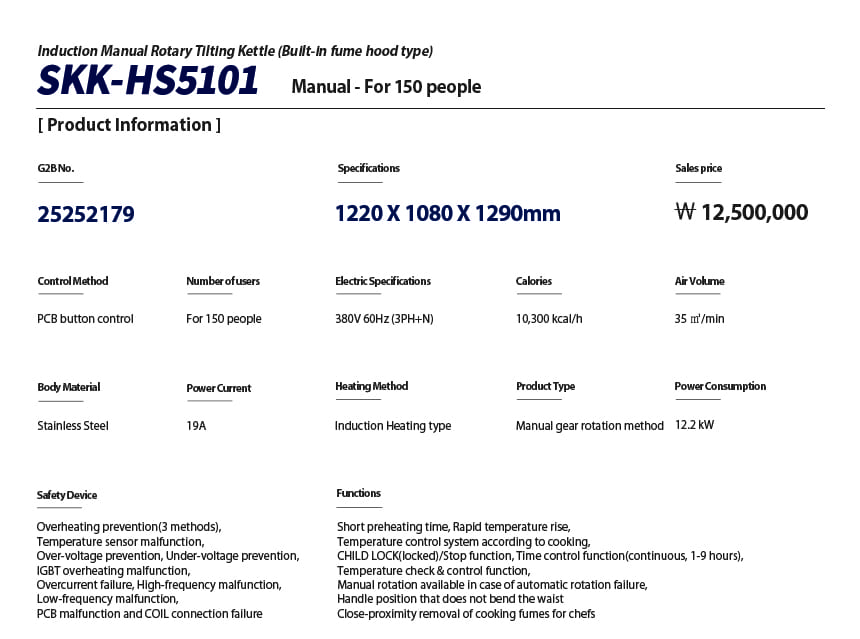Click the 'Manual - For 150 people' subtitle
This screenshot has height=639, width=860.
click(386, 87)
